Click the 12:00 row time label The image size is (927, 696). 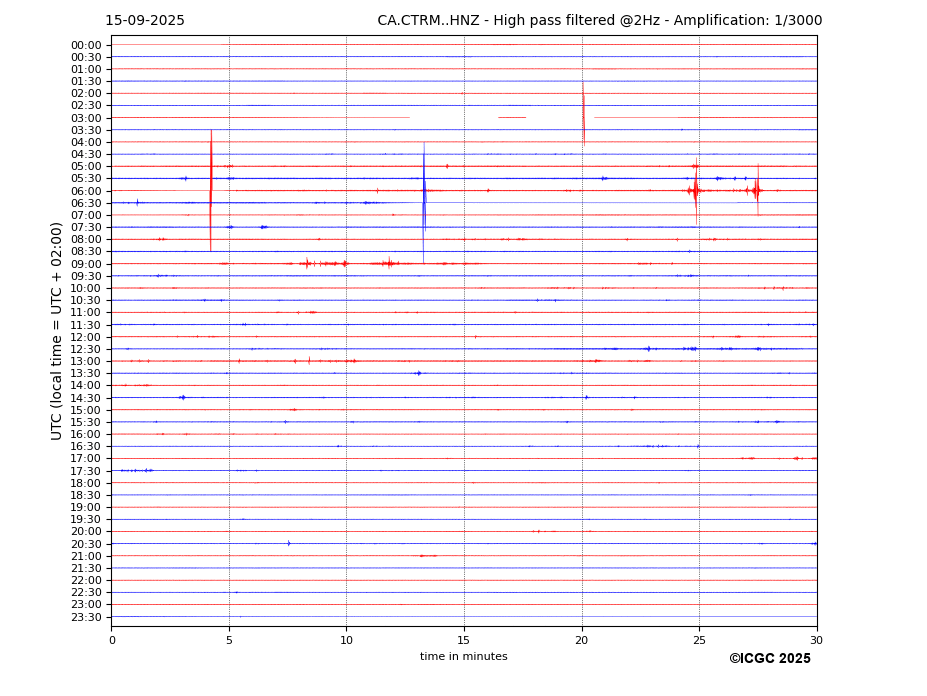pos(86,338)
